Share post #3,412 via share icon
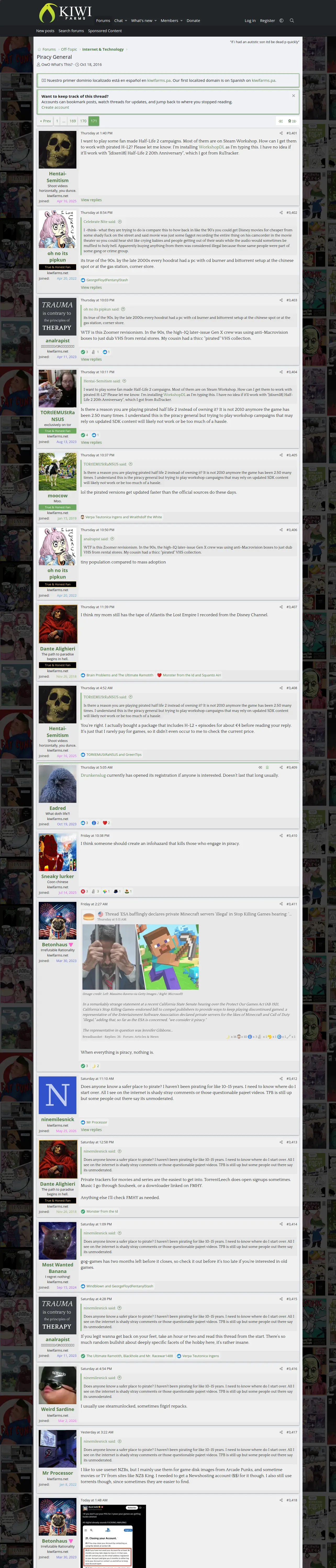This screenshot has height=1568, width=336. tap(281, 1079)
